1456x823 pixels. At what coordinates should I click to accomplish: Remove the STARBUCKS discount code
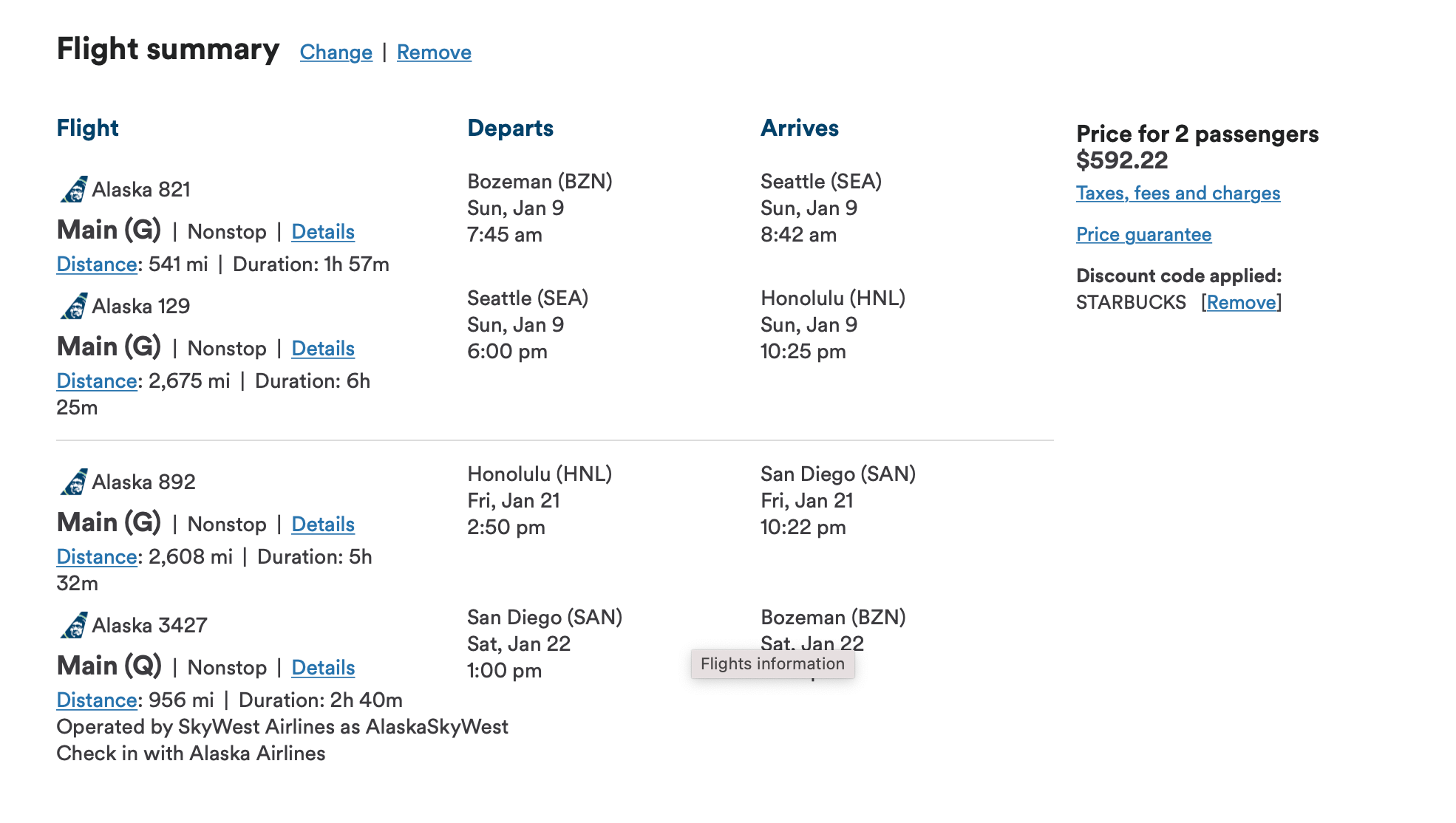point(1241,303)
